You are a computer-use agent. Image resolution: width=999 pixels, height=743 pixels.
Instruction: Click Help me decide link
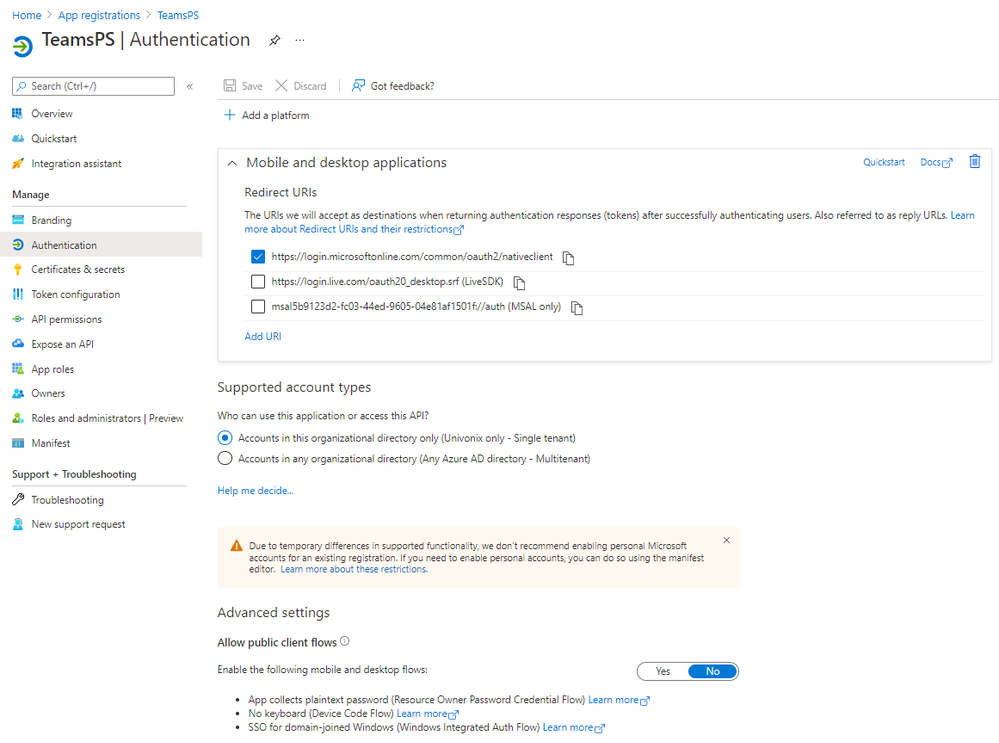coord(255,491)
